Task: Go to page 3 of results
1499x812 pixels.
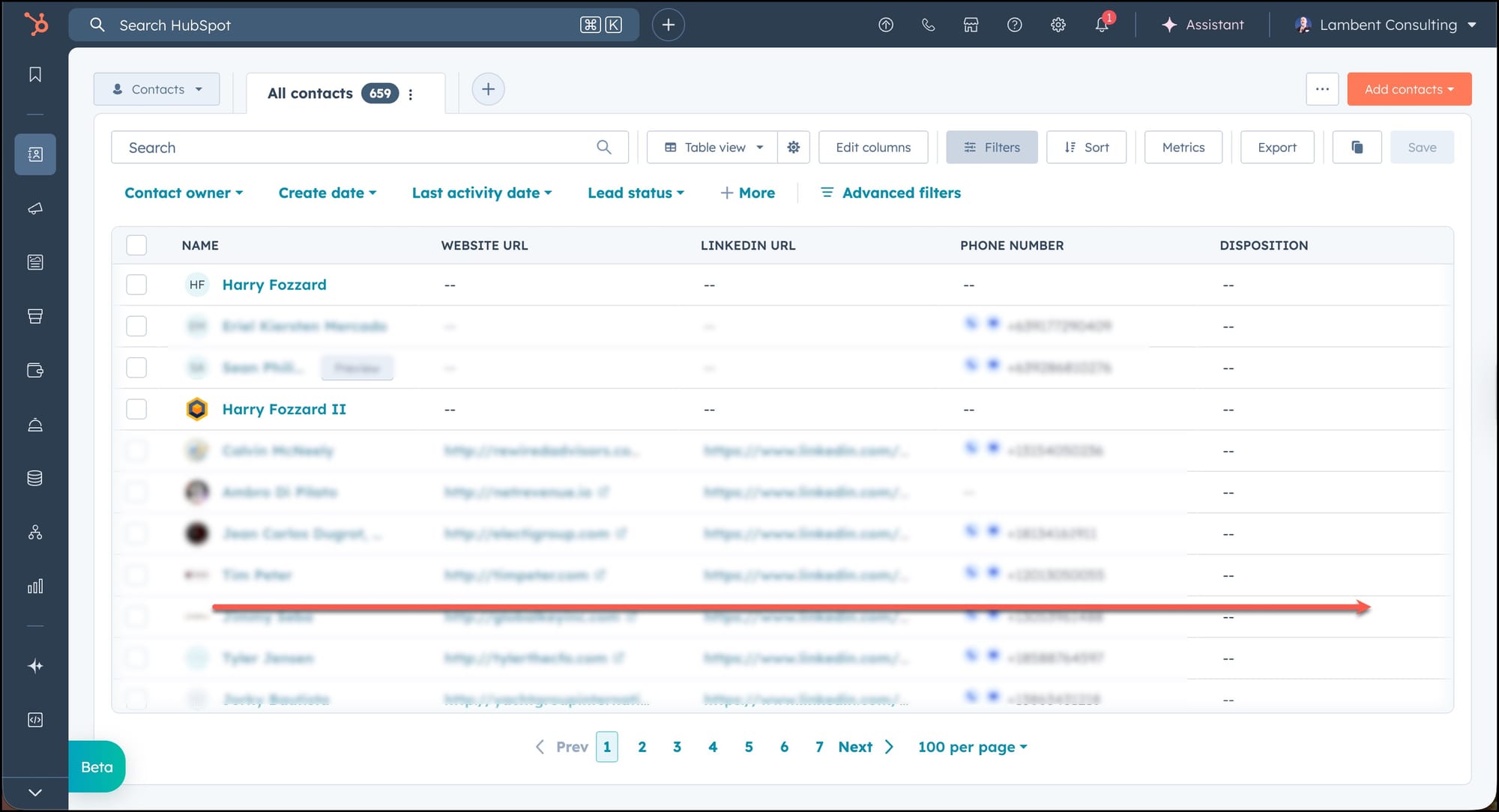Action: [677, 747]
